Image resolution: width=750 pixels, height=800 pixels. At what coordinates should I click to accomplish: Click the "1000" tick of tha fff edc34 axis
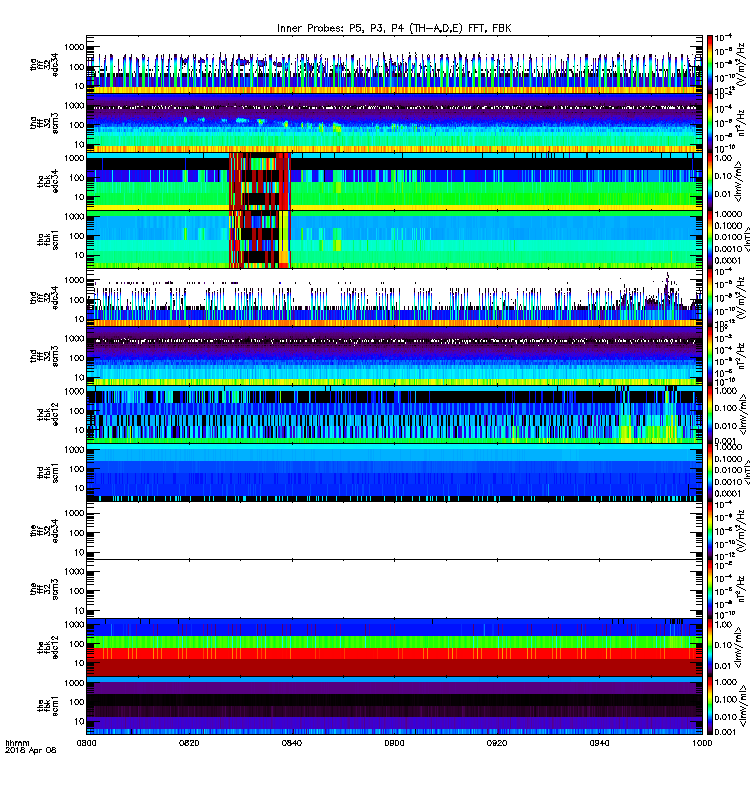[74, 47]
